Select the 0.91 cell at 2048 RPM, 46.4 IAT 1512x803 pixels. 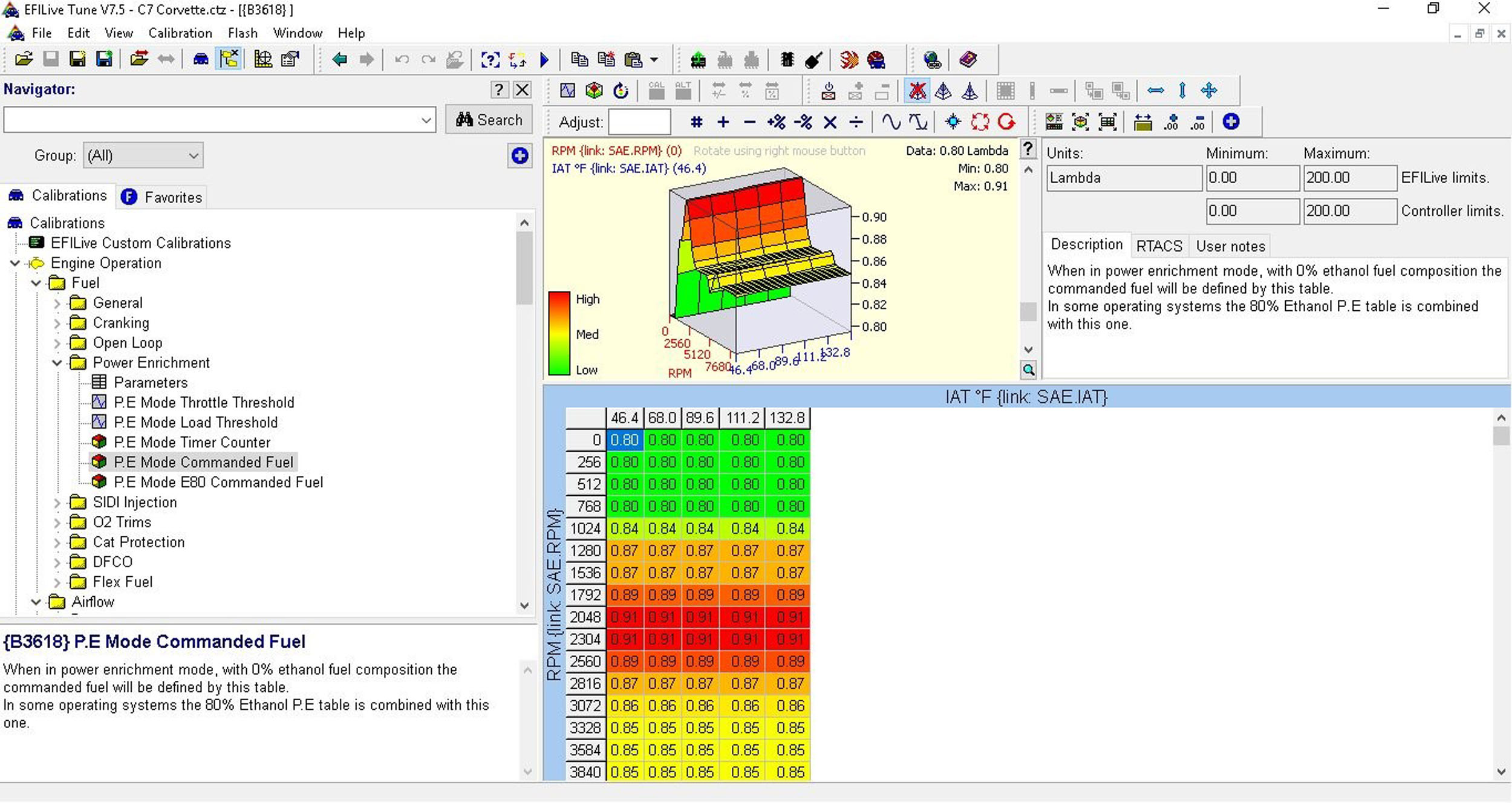[x=624, y=617]
